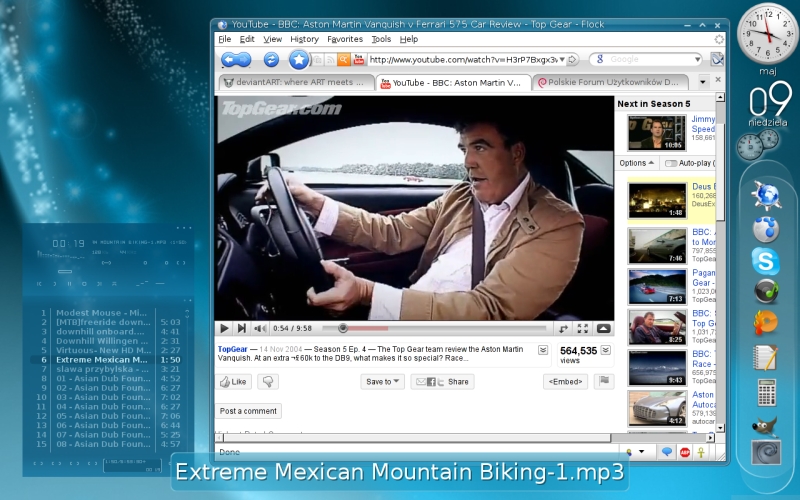The width and height of the screenshot is (800, 500).
Task: Click the Like button
Action: click(x=234, y=382)
